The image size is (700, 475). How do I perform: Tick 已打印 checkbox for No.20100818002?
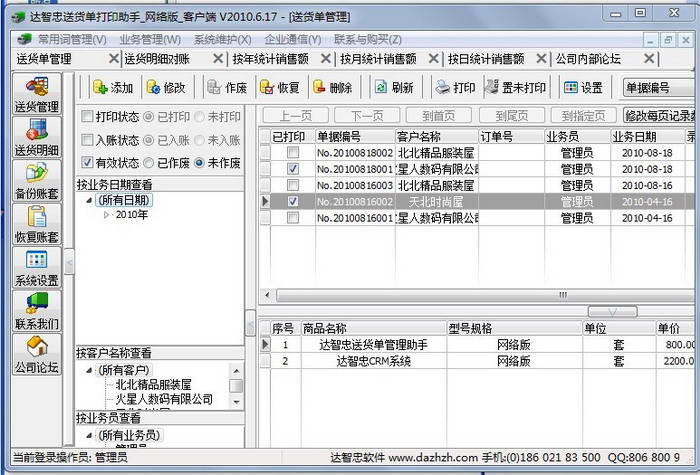293,153
